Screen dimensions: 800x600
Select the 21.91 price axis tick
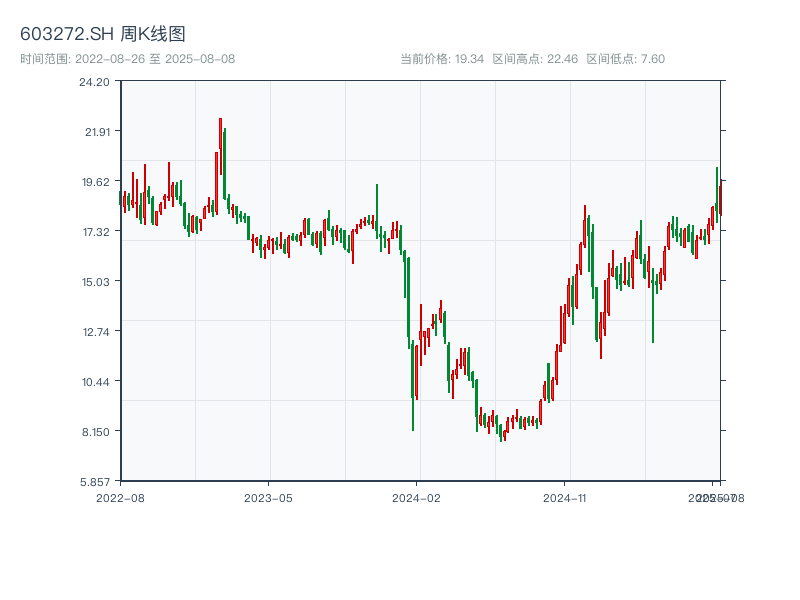pos(94,131)
